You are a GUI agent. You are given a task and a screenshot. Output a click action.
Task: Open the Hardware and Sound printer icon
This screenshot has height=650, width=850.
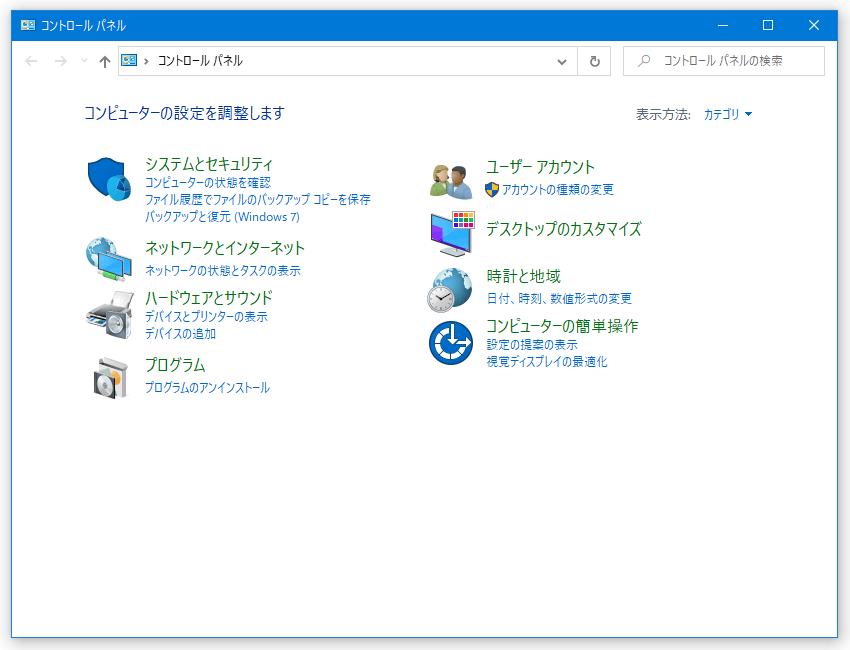tap(110, 315)
